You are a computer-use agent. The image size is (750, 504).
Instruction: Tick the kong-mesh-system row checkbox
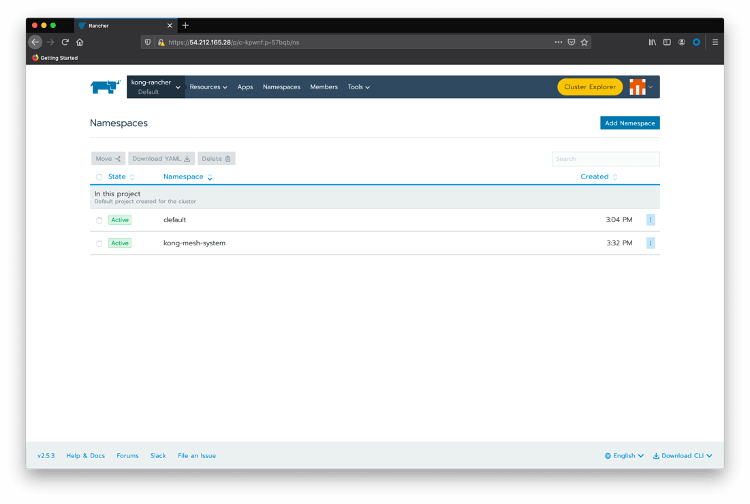(x=99, y=243)
